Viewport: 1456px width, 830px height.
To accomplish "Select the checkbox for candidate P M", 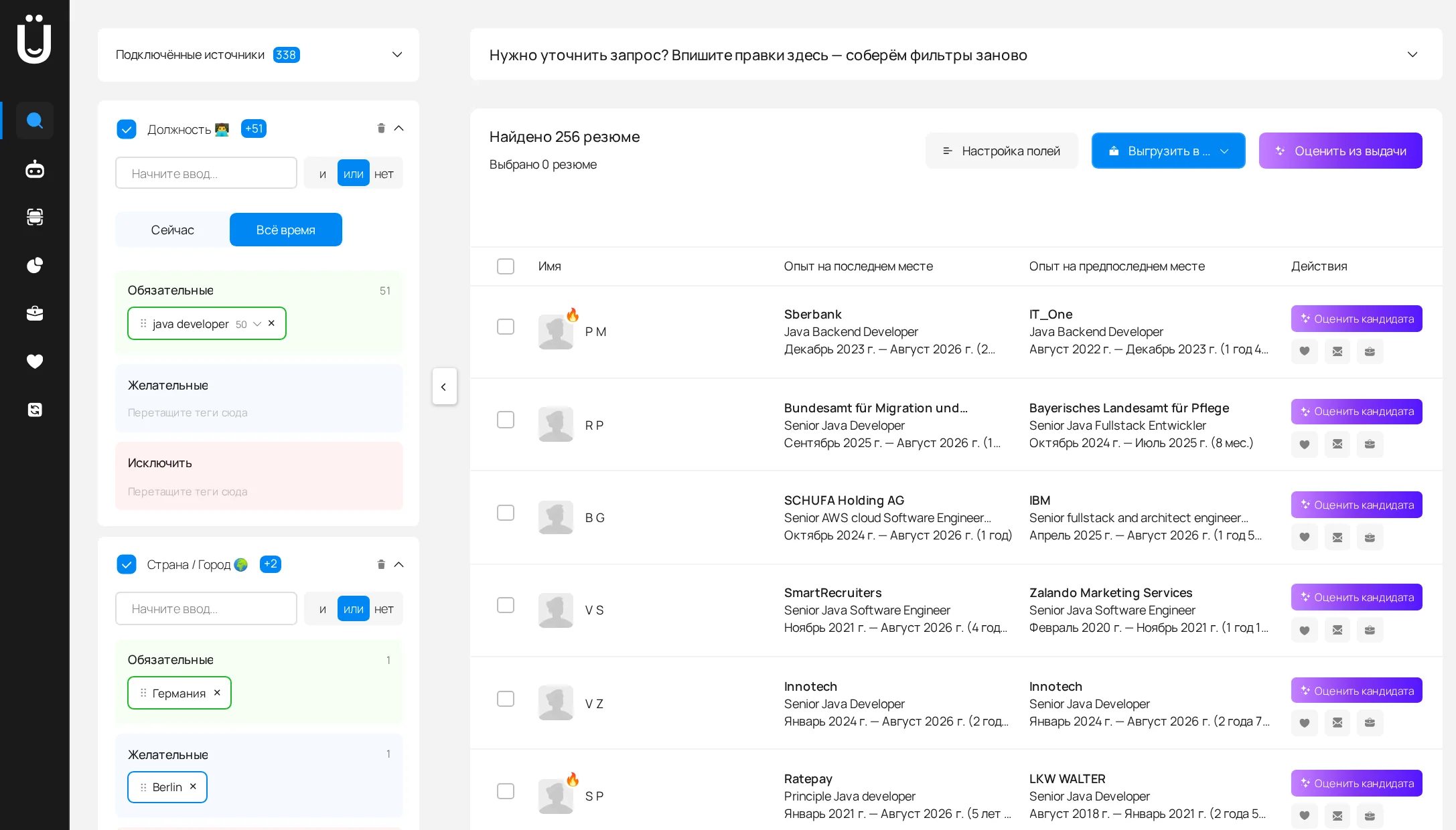I will pyautogui.click(x=506, y=327).
